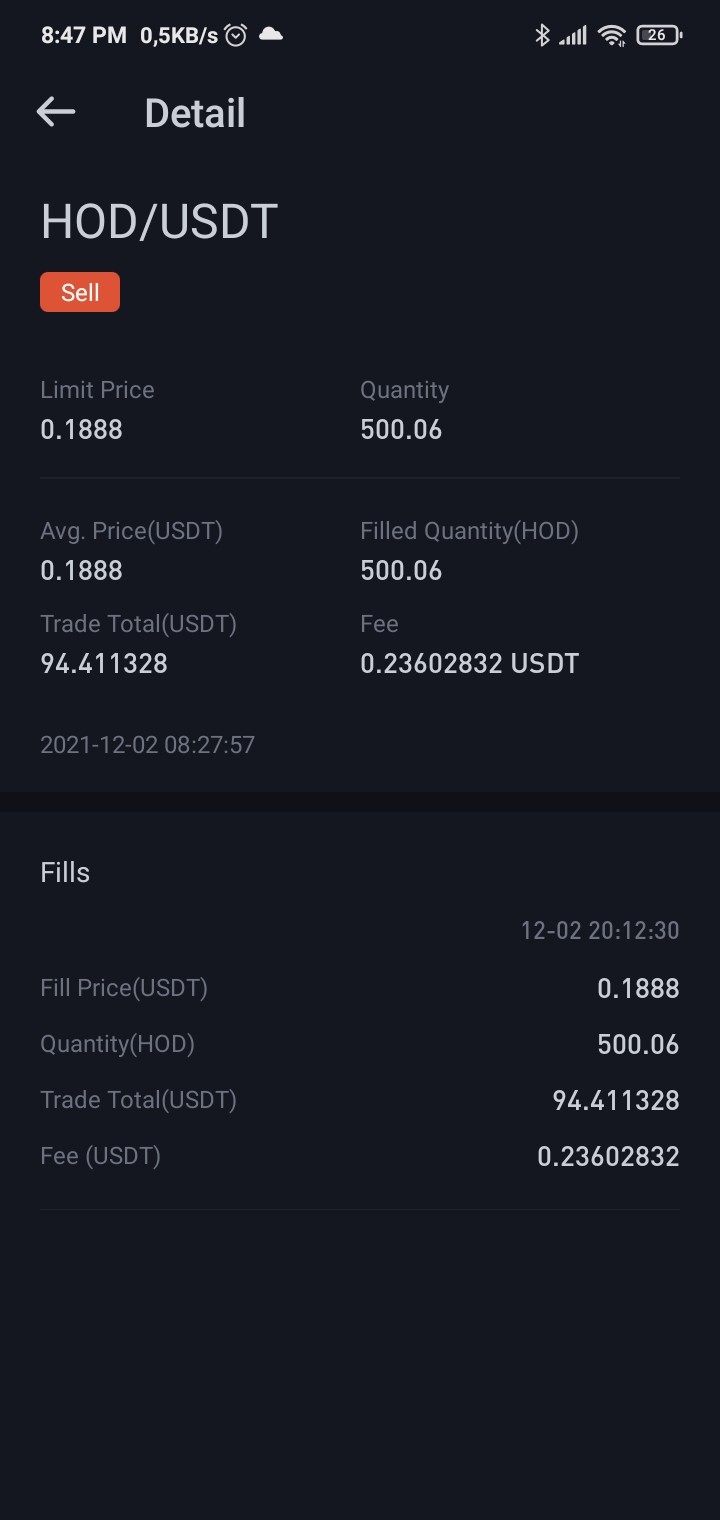Tap the red Sell badge
The height and width of the screenshot is (1520, 720).
(80, 292)
